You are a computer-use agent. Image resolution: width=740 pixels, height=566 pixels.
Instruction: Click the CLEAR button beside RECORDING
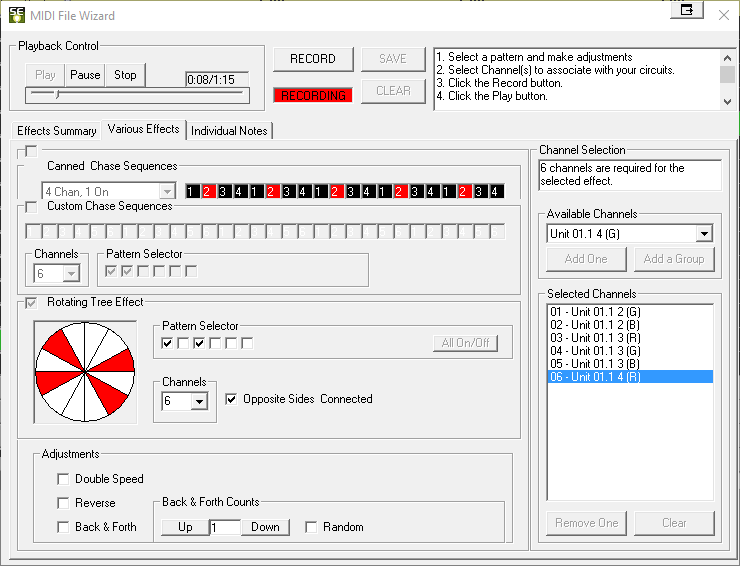(x=393, y=91)
